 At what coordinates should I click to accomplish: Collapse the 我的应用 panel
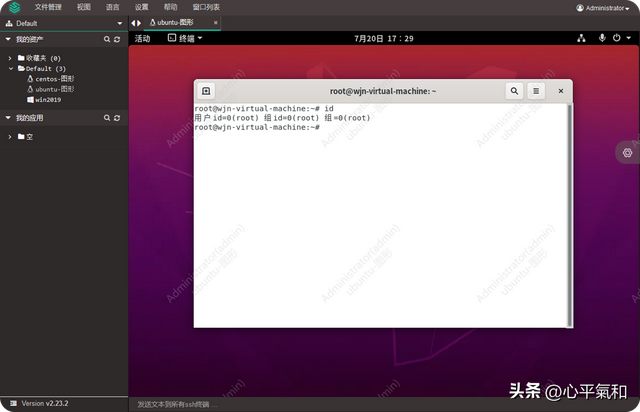click(8, 118)
